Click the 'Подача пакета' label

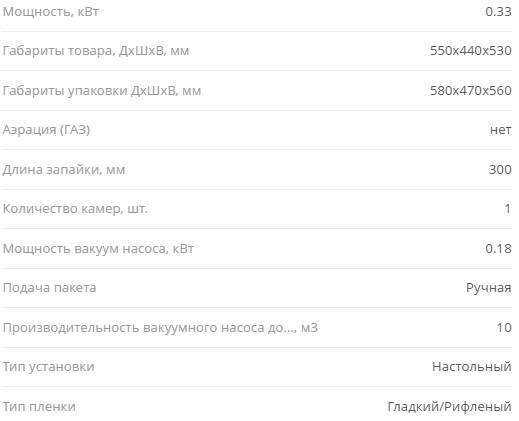click(x=49, y=288)
